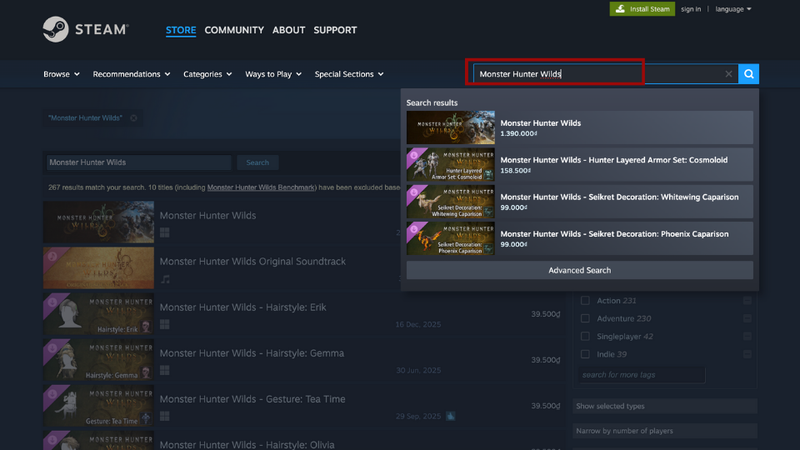The height and width of the screenshot is (450, 800).
Task: Click the 30 Jun, 2025 release date
Action: [x=418, y=370]
